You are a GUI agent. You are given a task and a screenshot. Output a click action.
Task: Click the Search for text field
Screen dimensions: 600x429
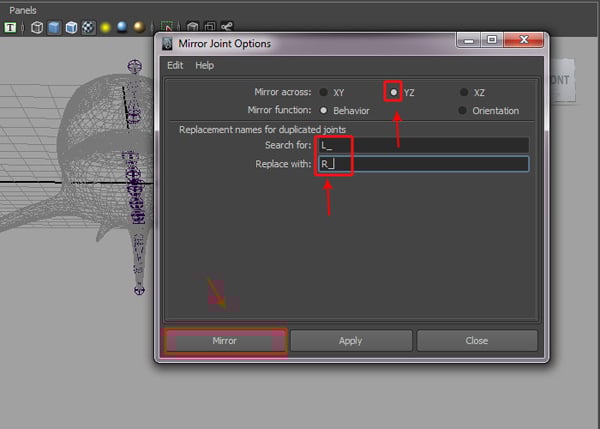pyautogui.click(x=422, y=146)
